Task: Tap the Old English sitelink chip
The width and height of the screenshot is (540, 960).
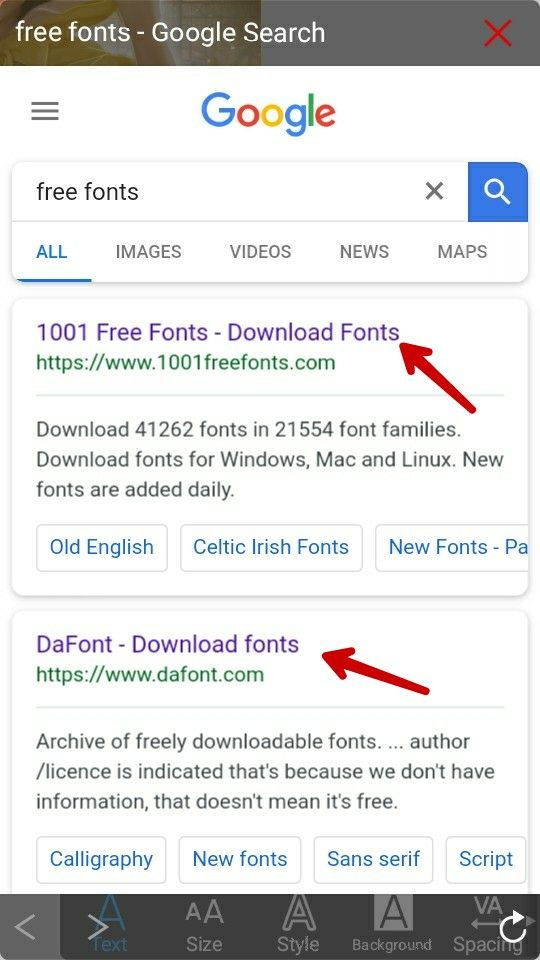Action: (102, 547)
